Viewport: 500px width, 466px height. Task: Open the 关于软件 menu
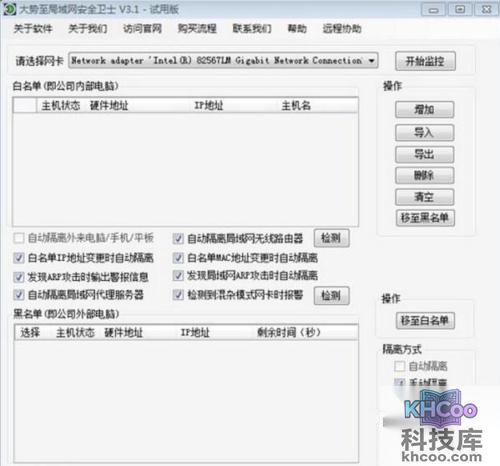pyautogui.click(x=33, y=29)
